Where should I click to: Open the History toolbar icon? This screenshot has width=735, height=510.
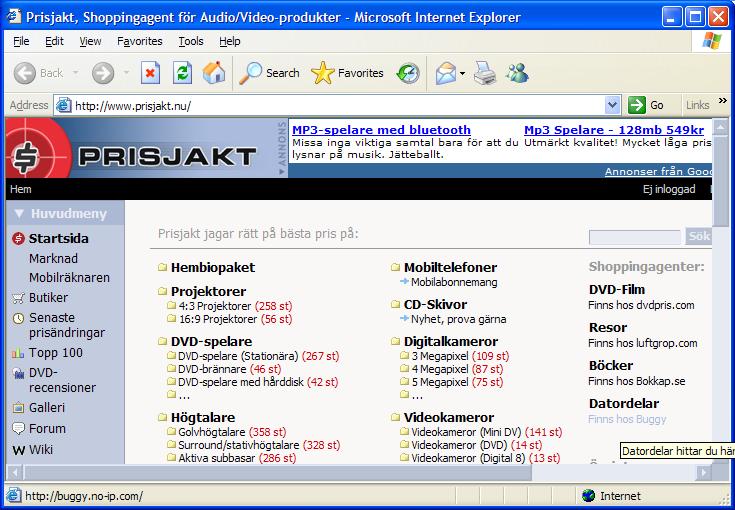coord(408,73)
